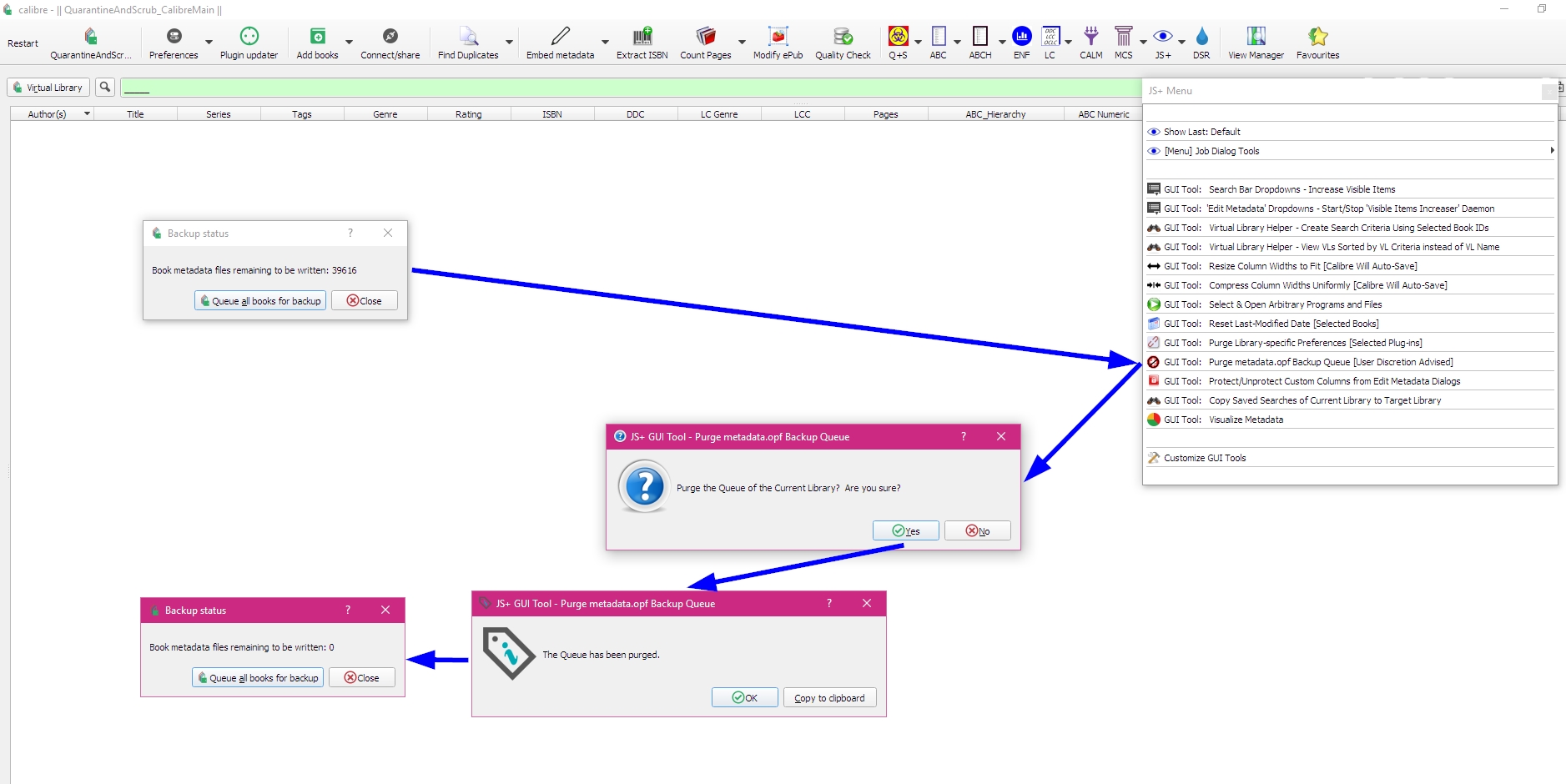Expand the ABCH dropdown arrow
Viewport: 1566px width, 784px height.
point(1002,42)
